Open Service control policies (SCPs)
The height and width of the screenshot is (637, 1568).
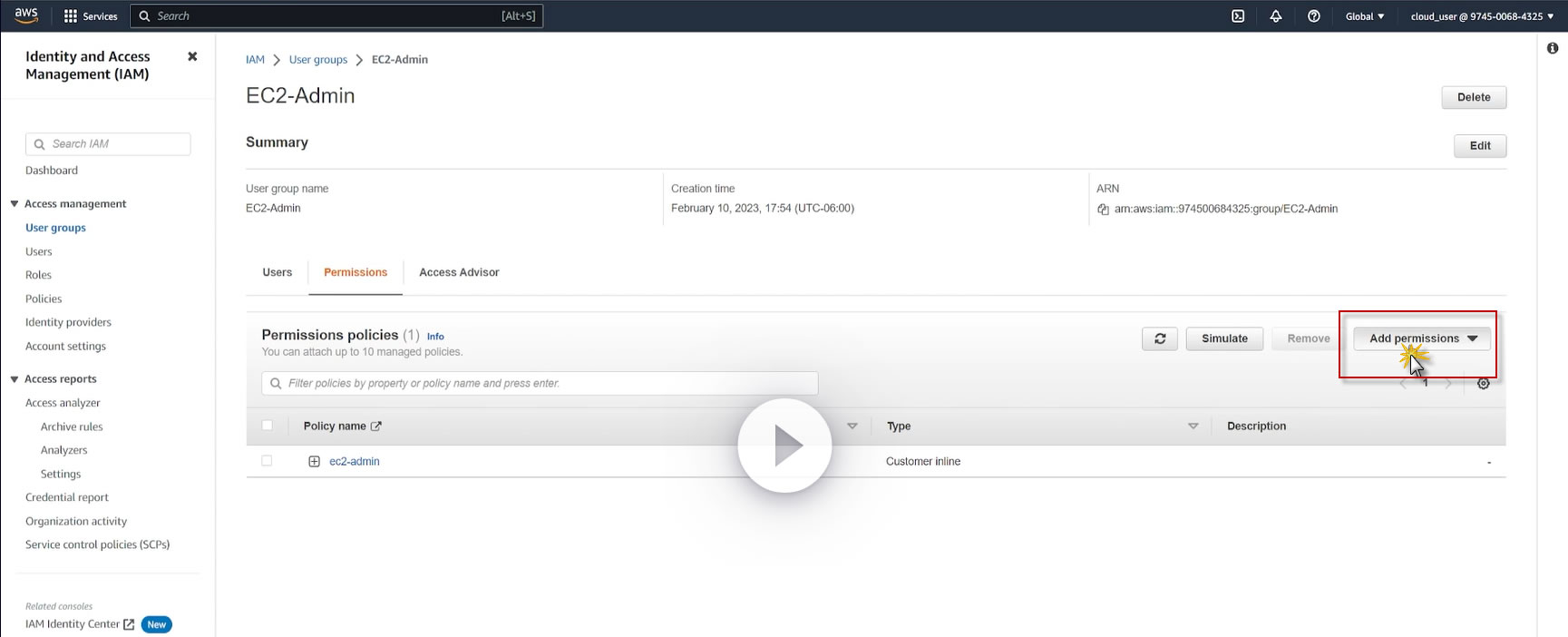[97, 544]
